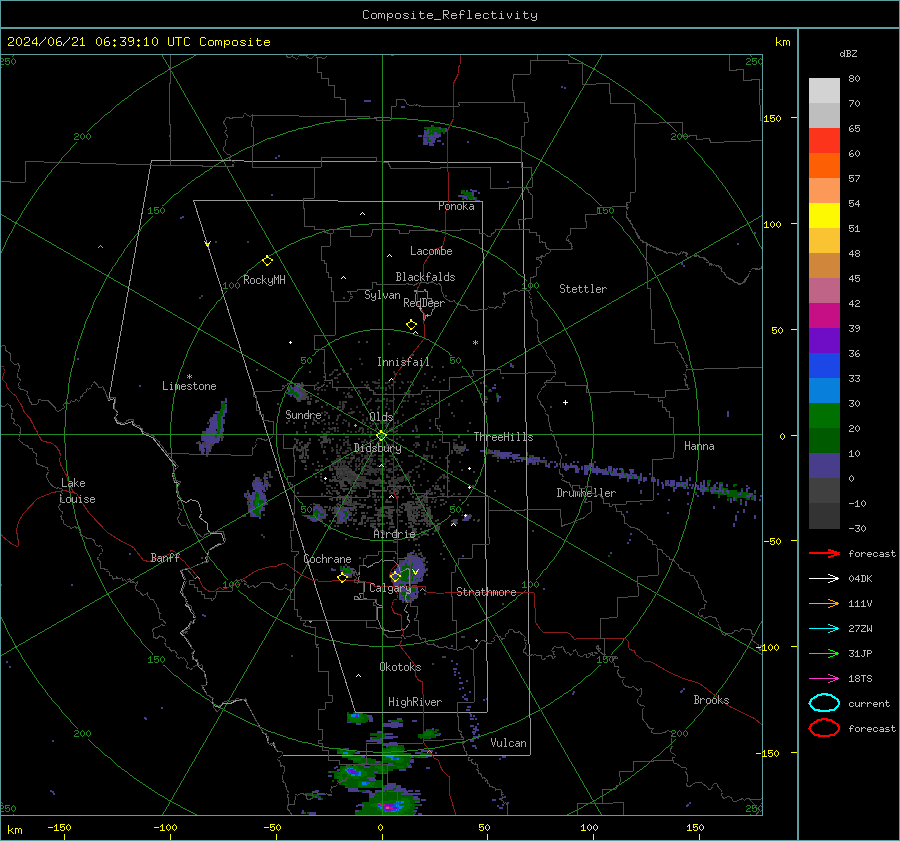Click the pink 42-45 dBZ color swatch

coord(824,291)
